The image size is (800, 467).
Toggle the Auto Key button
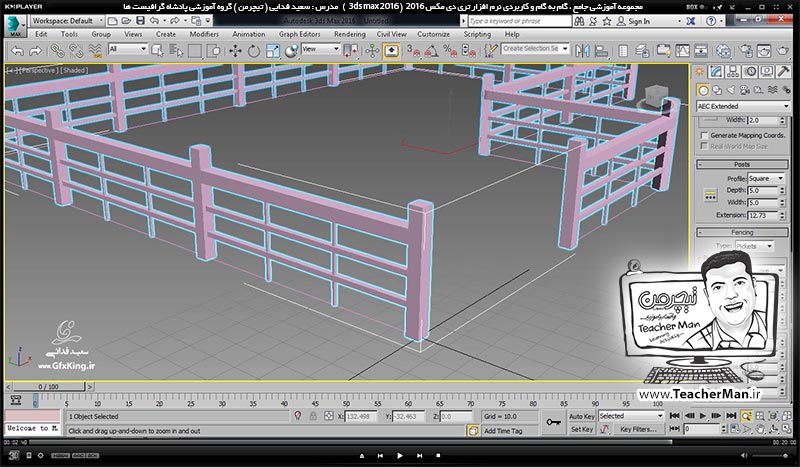[x=581, y=416]
